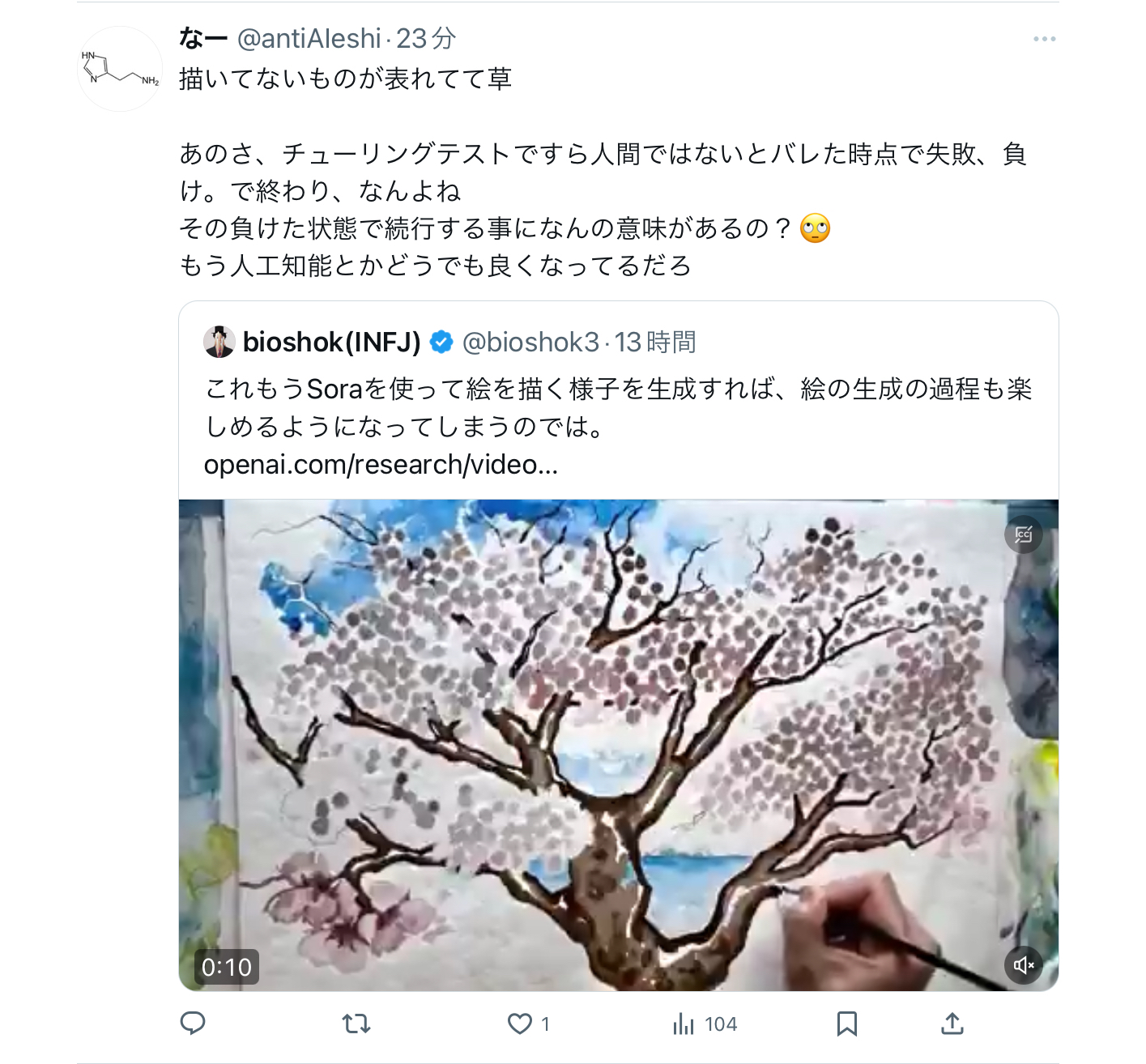
Task: Bookmark this tweet
Action: click(x=846, y=1024)
